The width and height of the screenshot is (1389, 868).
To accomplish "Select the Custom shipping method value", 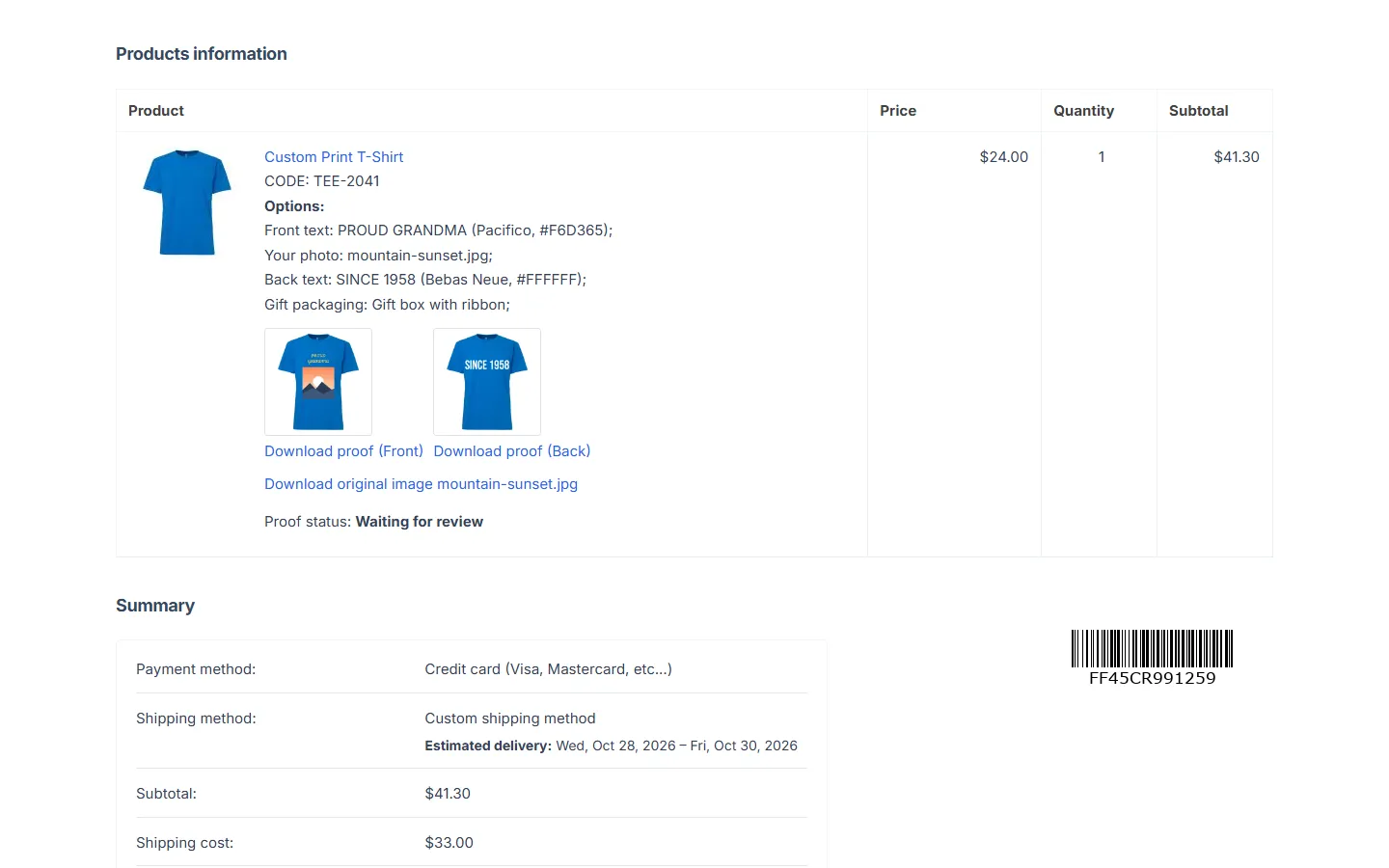I will click(x=510, y=718).
